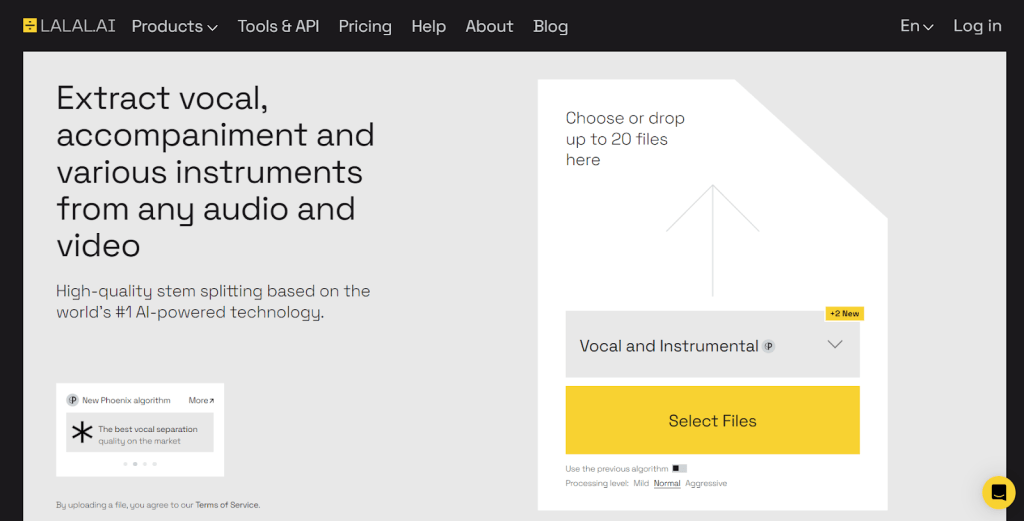This screenshot has width=1024, height=521.
Task: Open the Products dropdown menu
Action: pos(174,27)
